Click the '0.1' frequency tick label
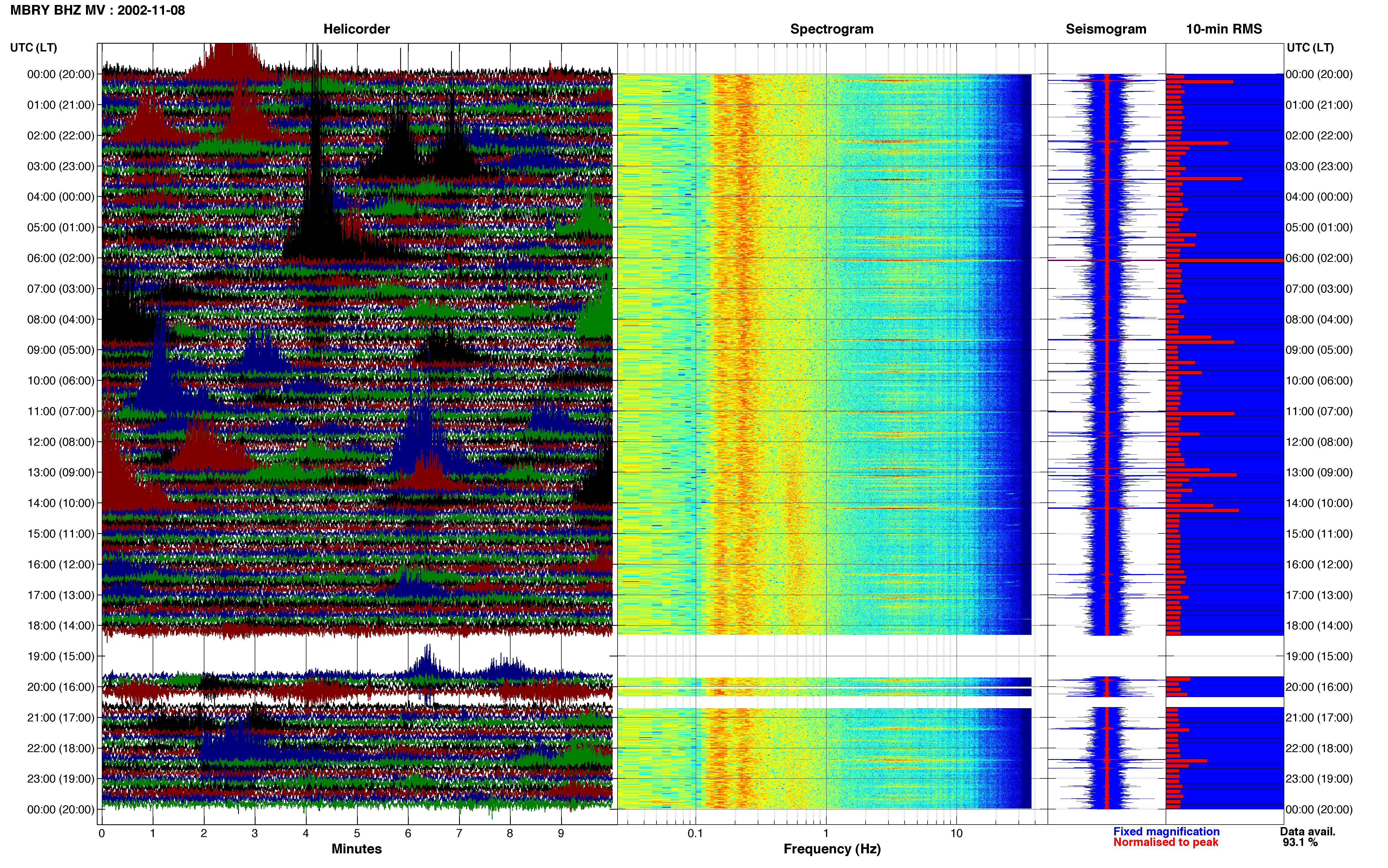This screenshot has height=868, width=1388. pyautogui.click(x=695, y=833)
